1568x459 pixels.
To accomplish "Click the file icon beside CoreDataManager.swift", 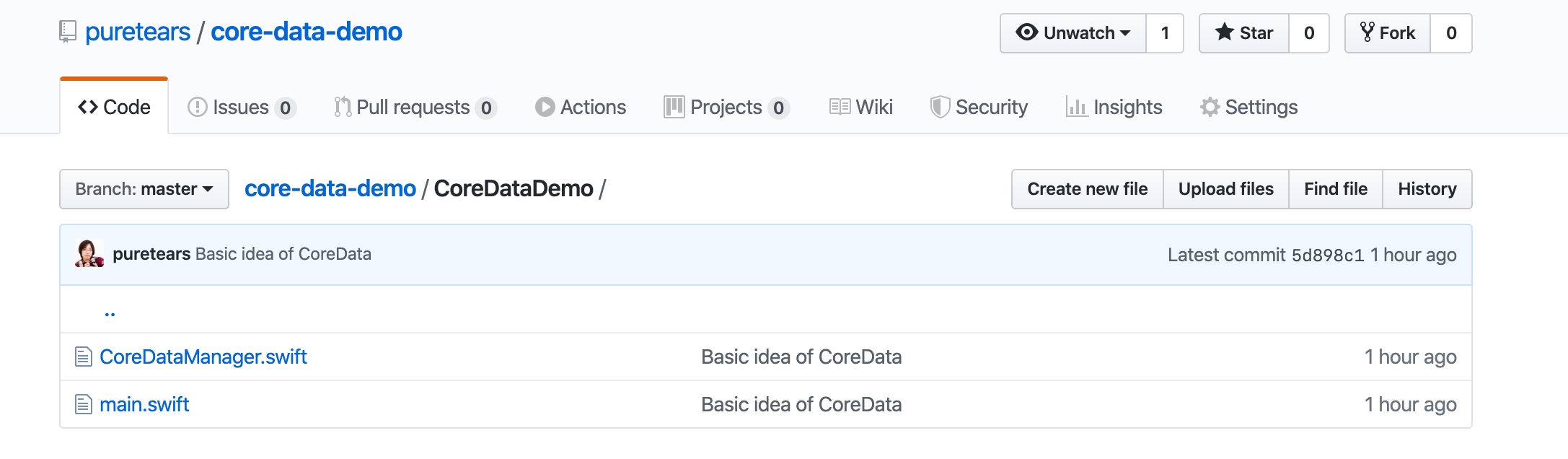I will [84, 357].
